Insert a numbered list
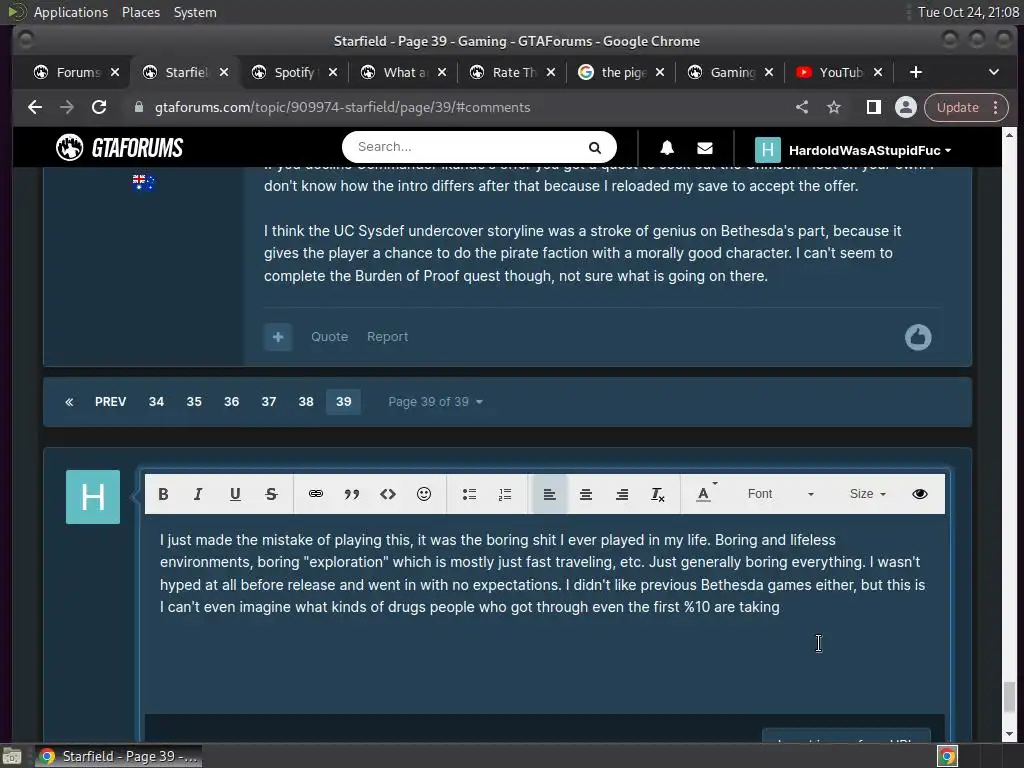Viewport: 1024px width, 768px height. tap(505, 494)
